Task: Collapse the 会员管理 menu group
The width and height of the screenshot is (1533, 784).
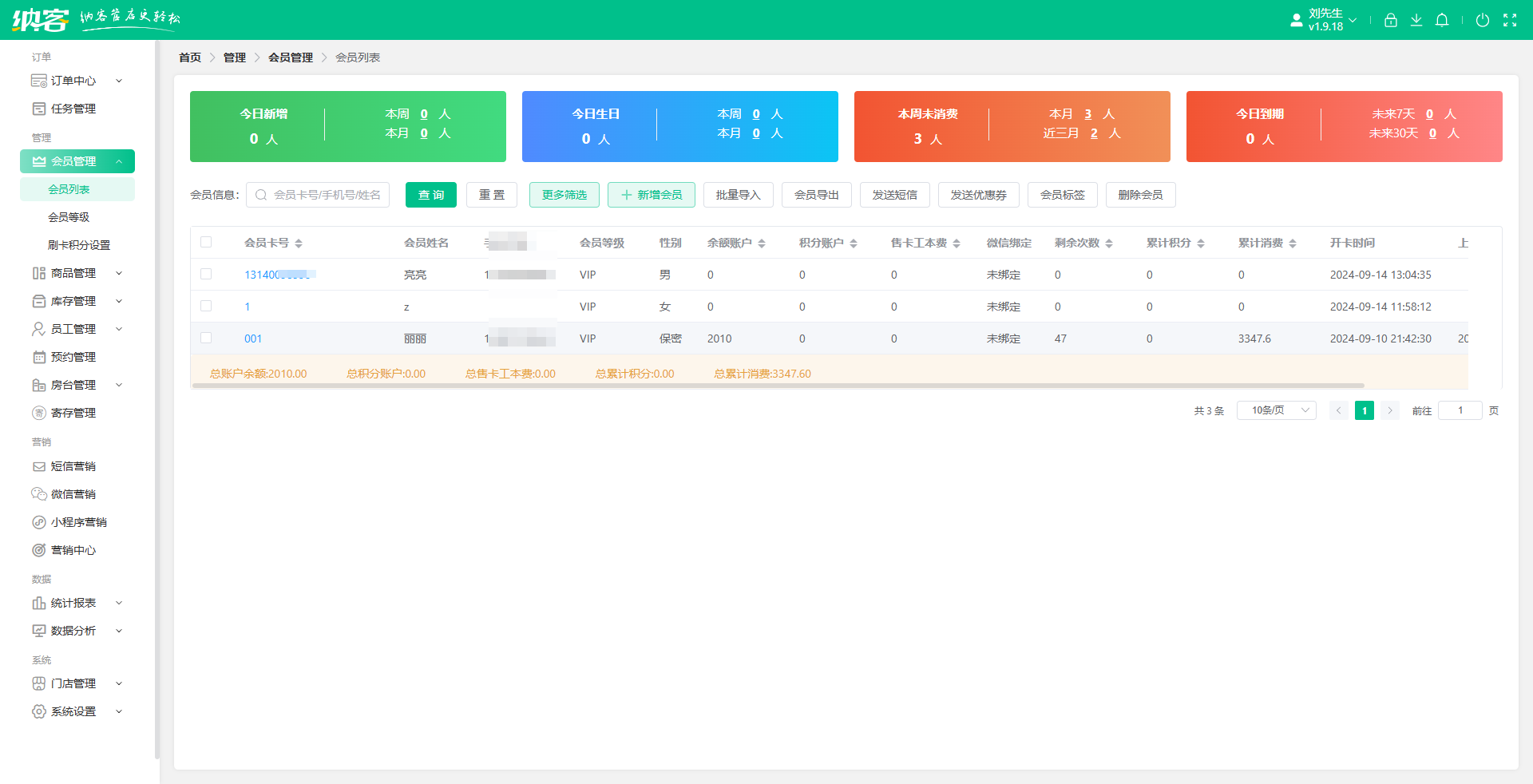Action: [77, 160]
